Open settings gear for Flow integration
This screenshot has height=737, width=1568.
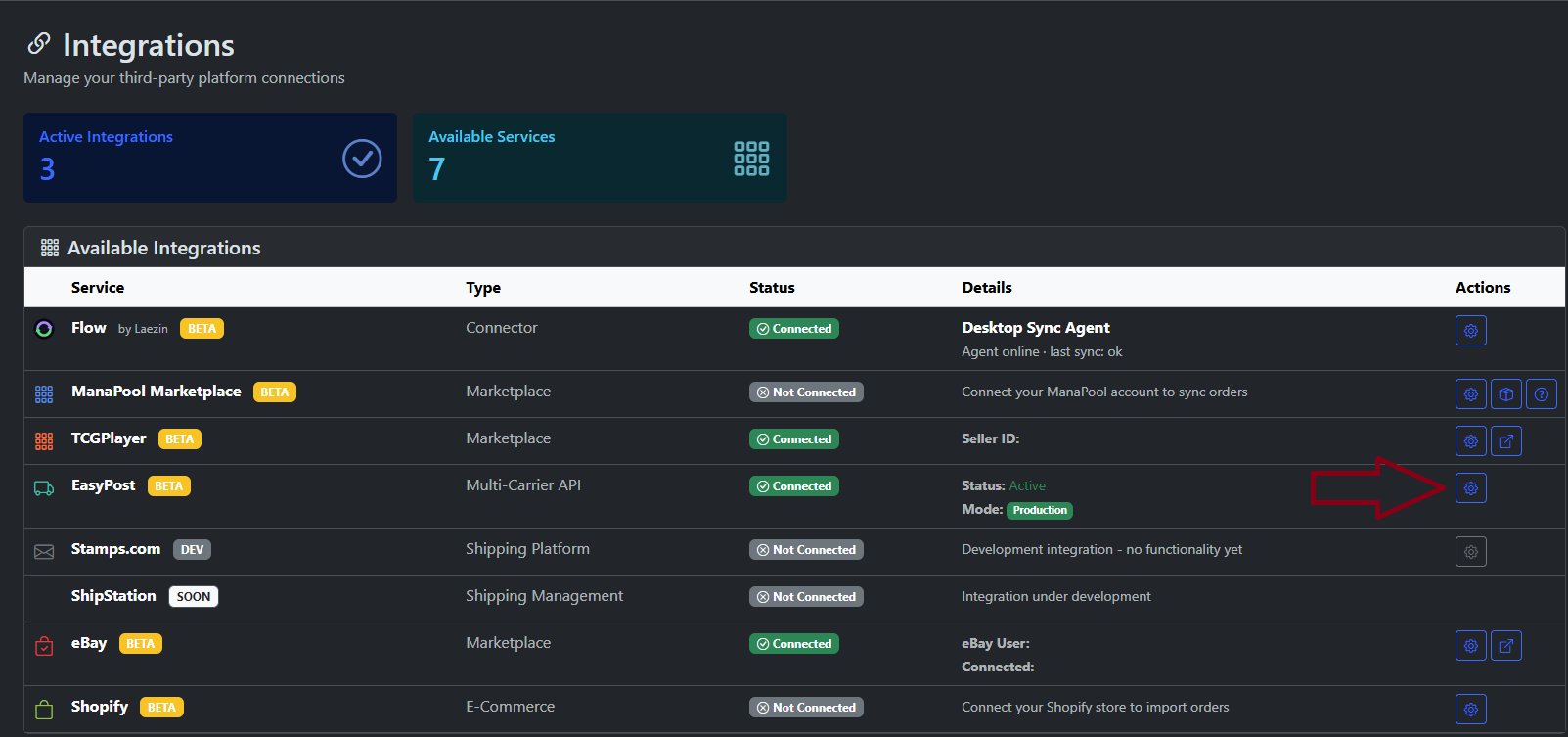[1470, 331]
